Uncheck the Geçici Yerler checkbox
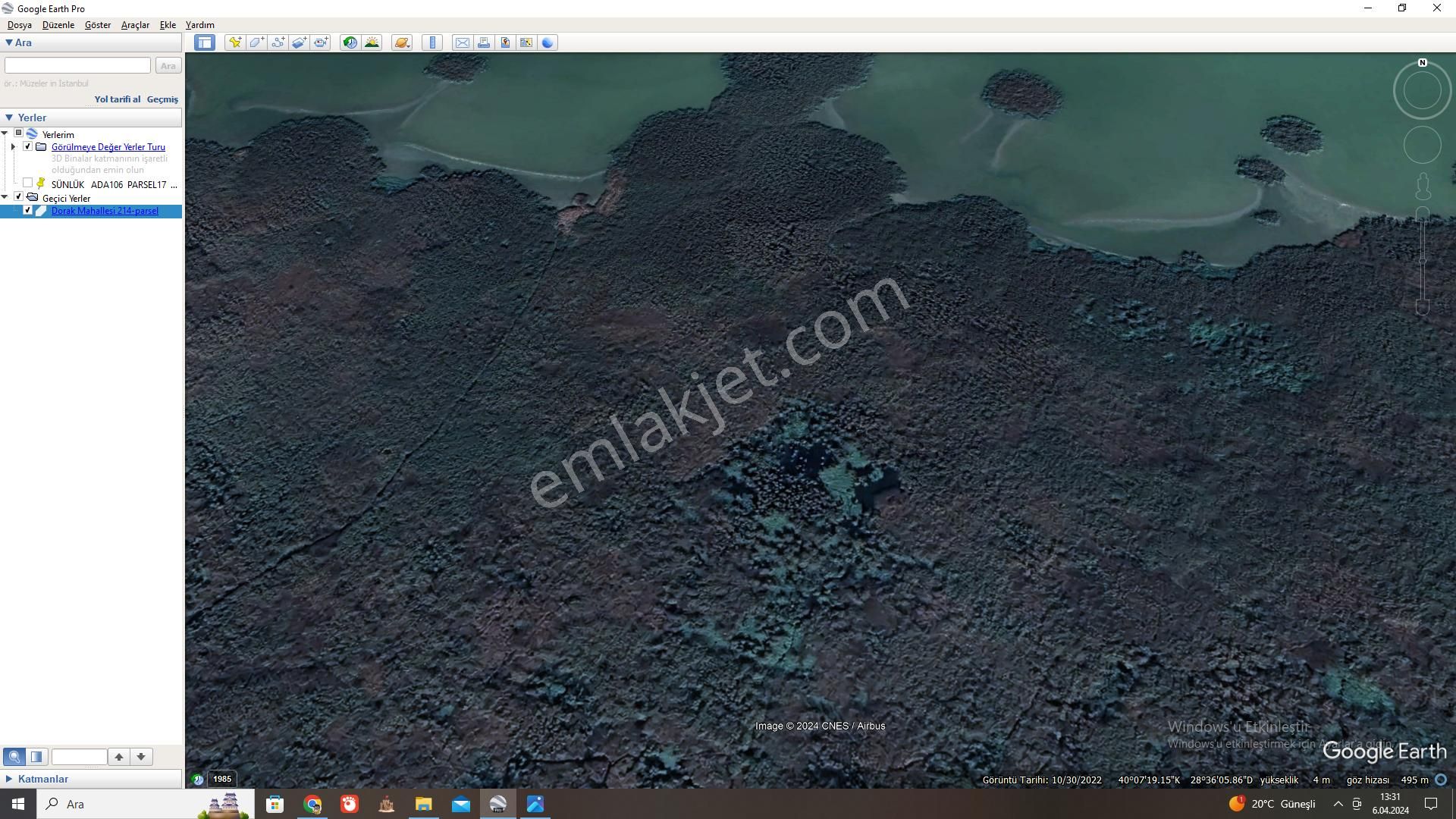The width and height of the screenshot is (1456, 819). (19, 197)
